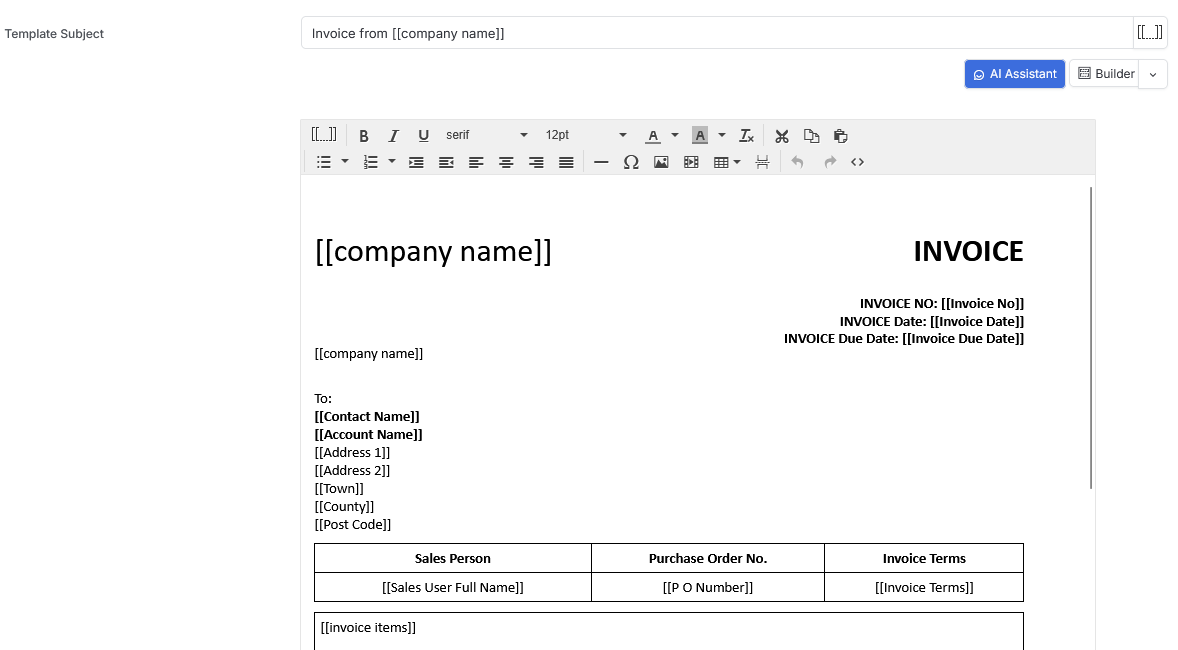Insert a bullet list

[324, 162]
